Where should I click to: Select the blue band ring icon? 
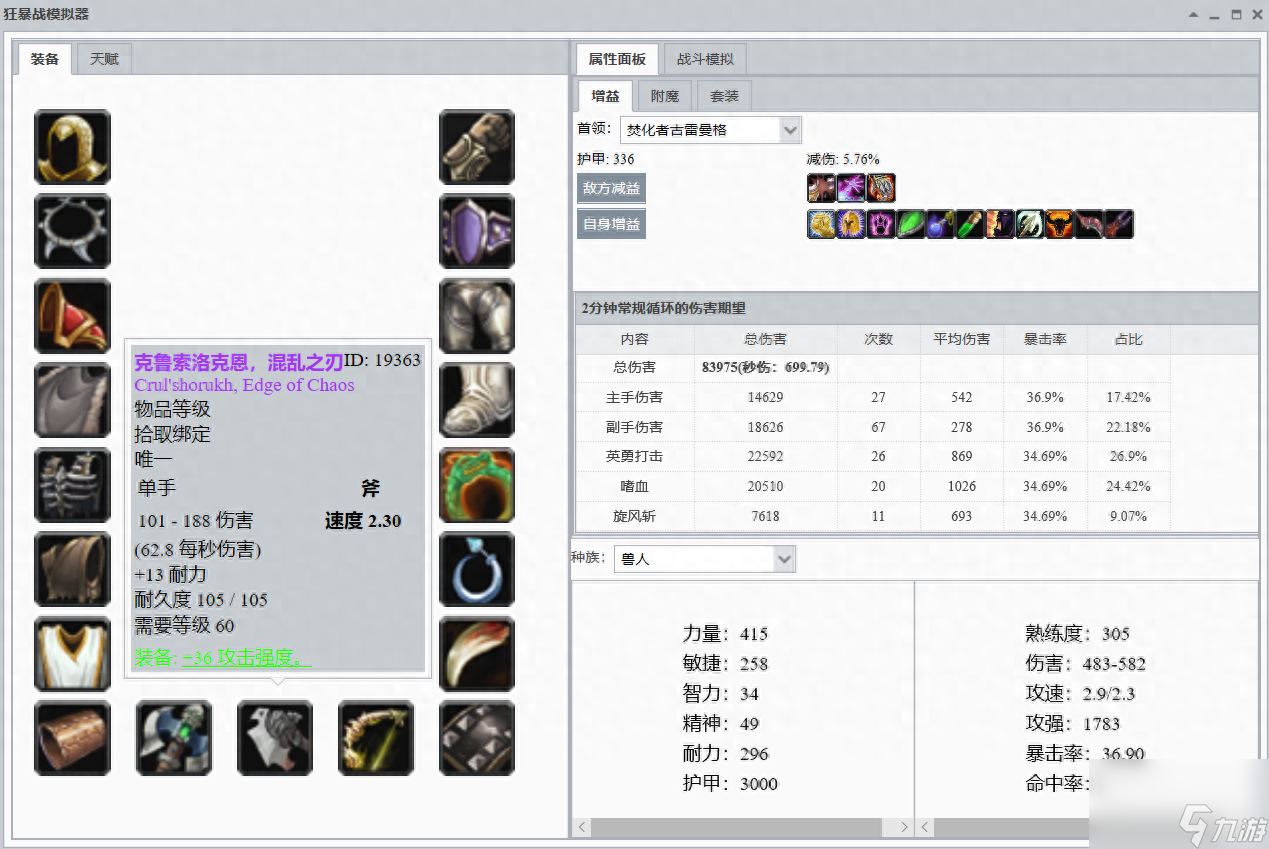point(477,569)
